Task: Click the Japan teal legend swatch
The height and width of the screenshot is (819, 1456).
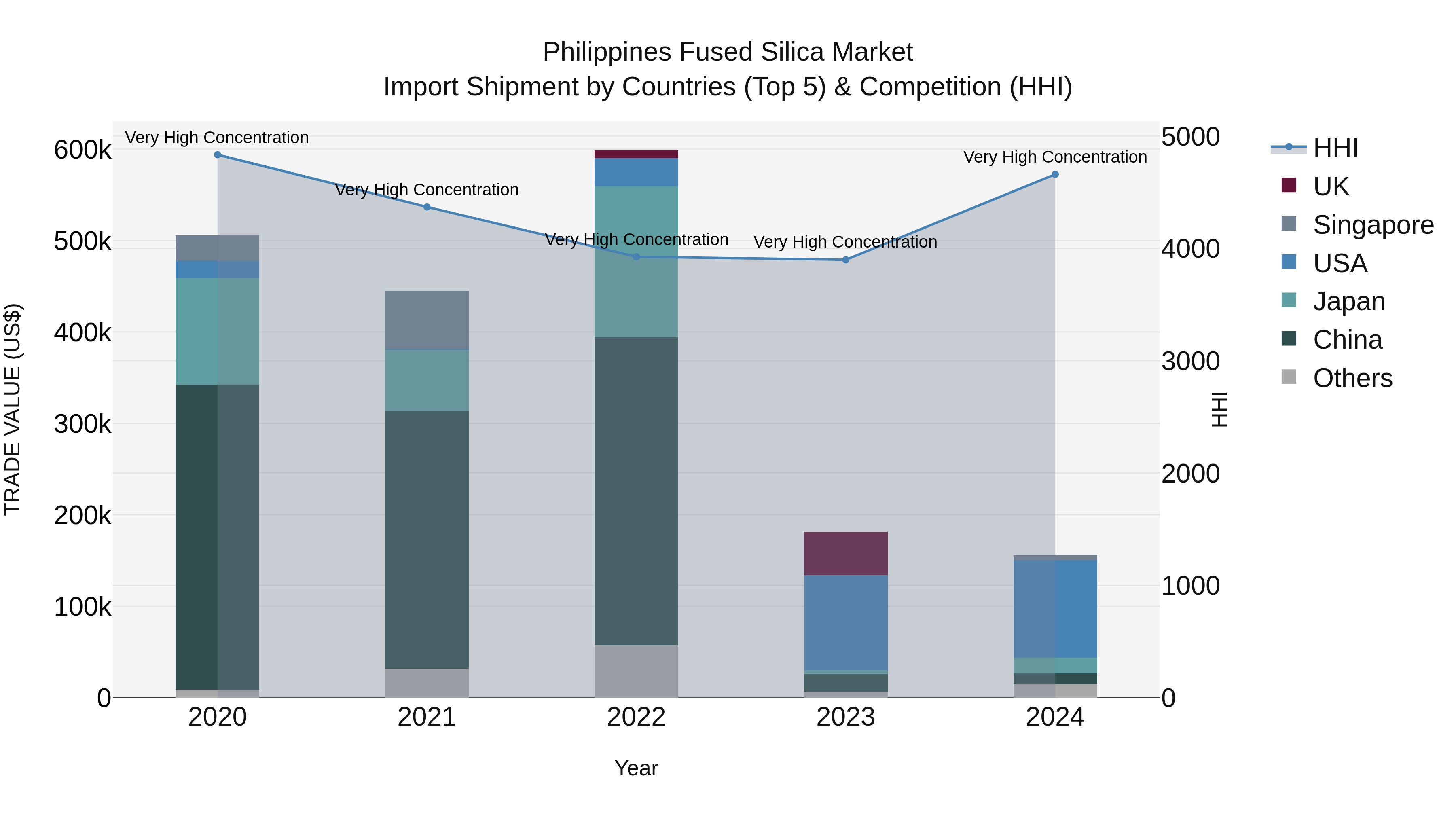Action: pyautogui.click(x=1289, y=300)
